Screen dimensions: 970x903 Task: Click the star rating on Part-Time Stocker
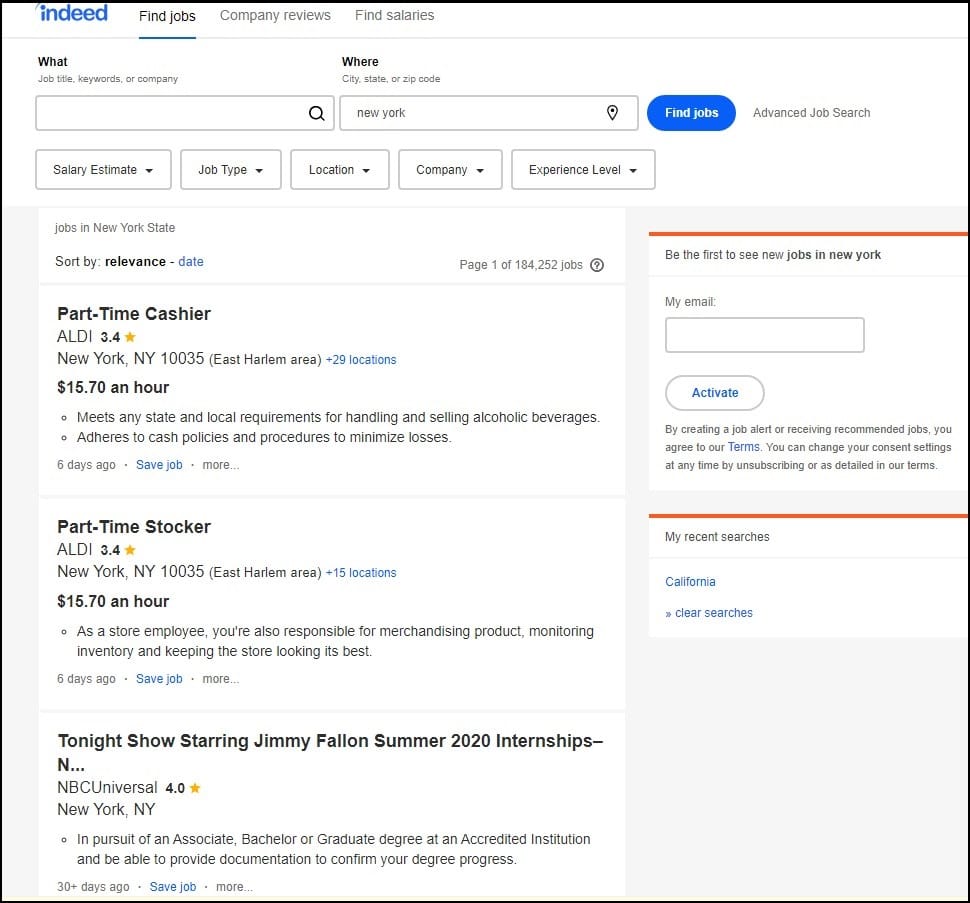coord(118,550)
